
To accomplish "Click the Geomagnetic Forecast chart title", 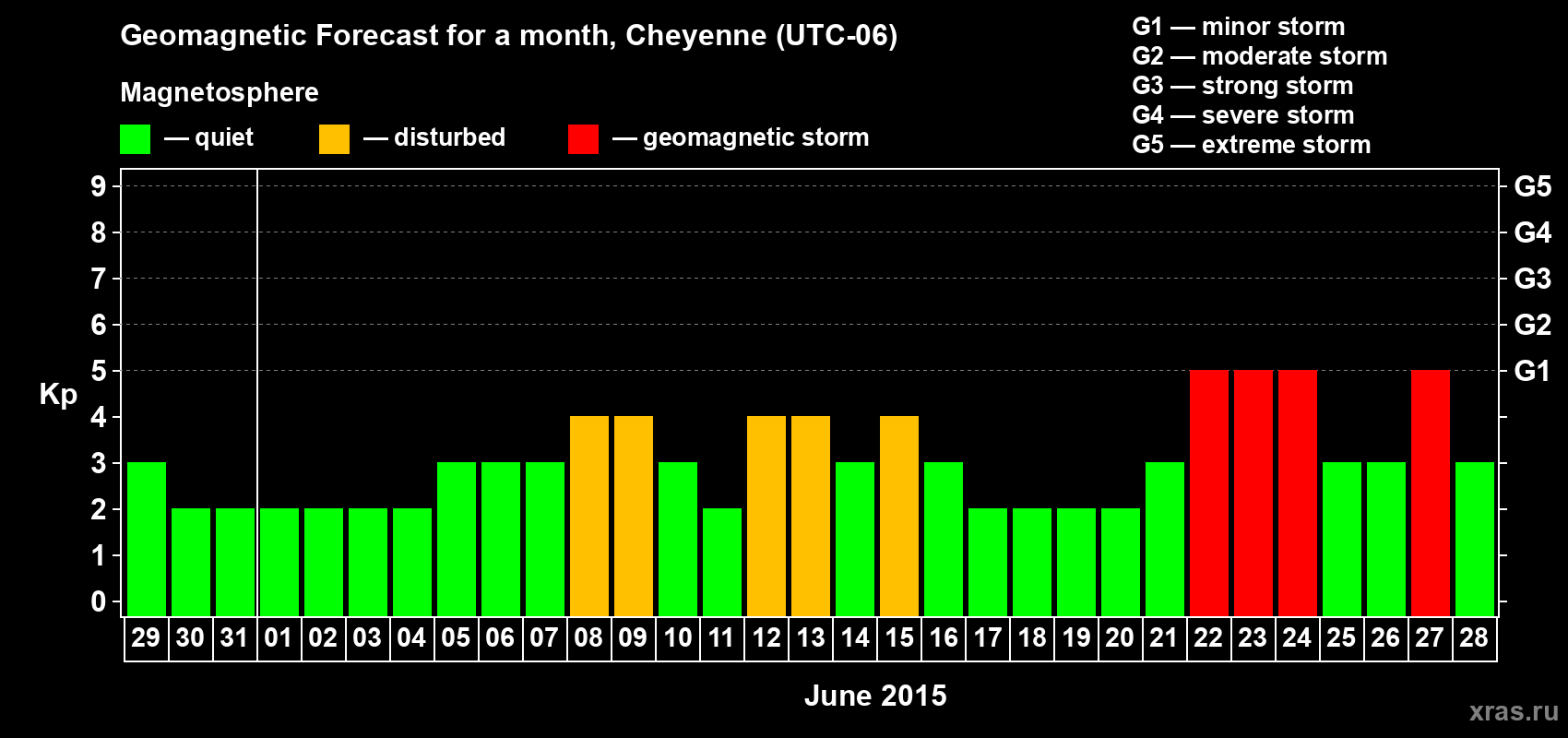I will [x=508, y=36].
